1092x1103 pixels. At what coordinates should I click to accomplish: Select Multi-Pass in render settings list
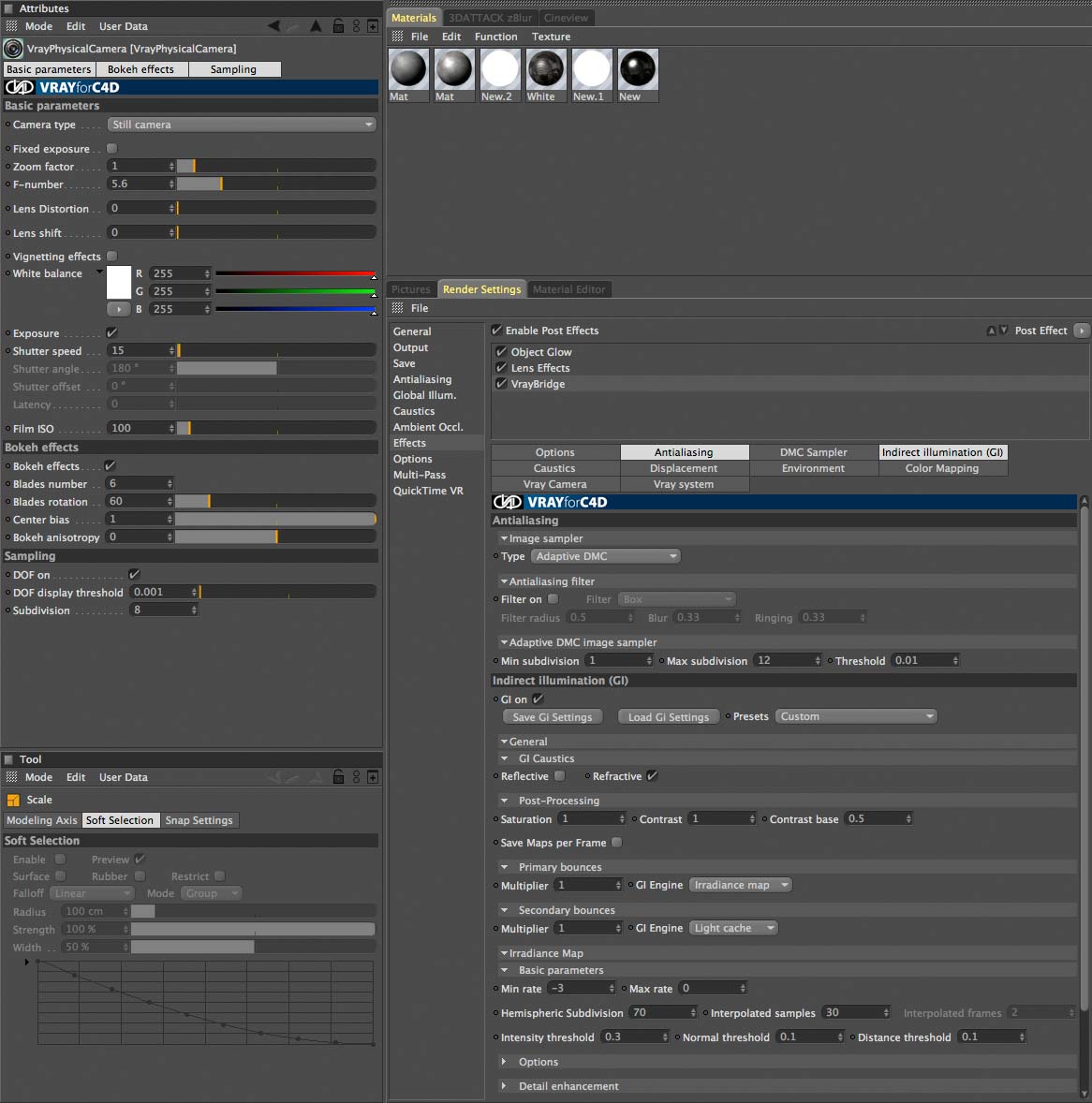(x=420, y=475)
